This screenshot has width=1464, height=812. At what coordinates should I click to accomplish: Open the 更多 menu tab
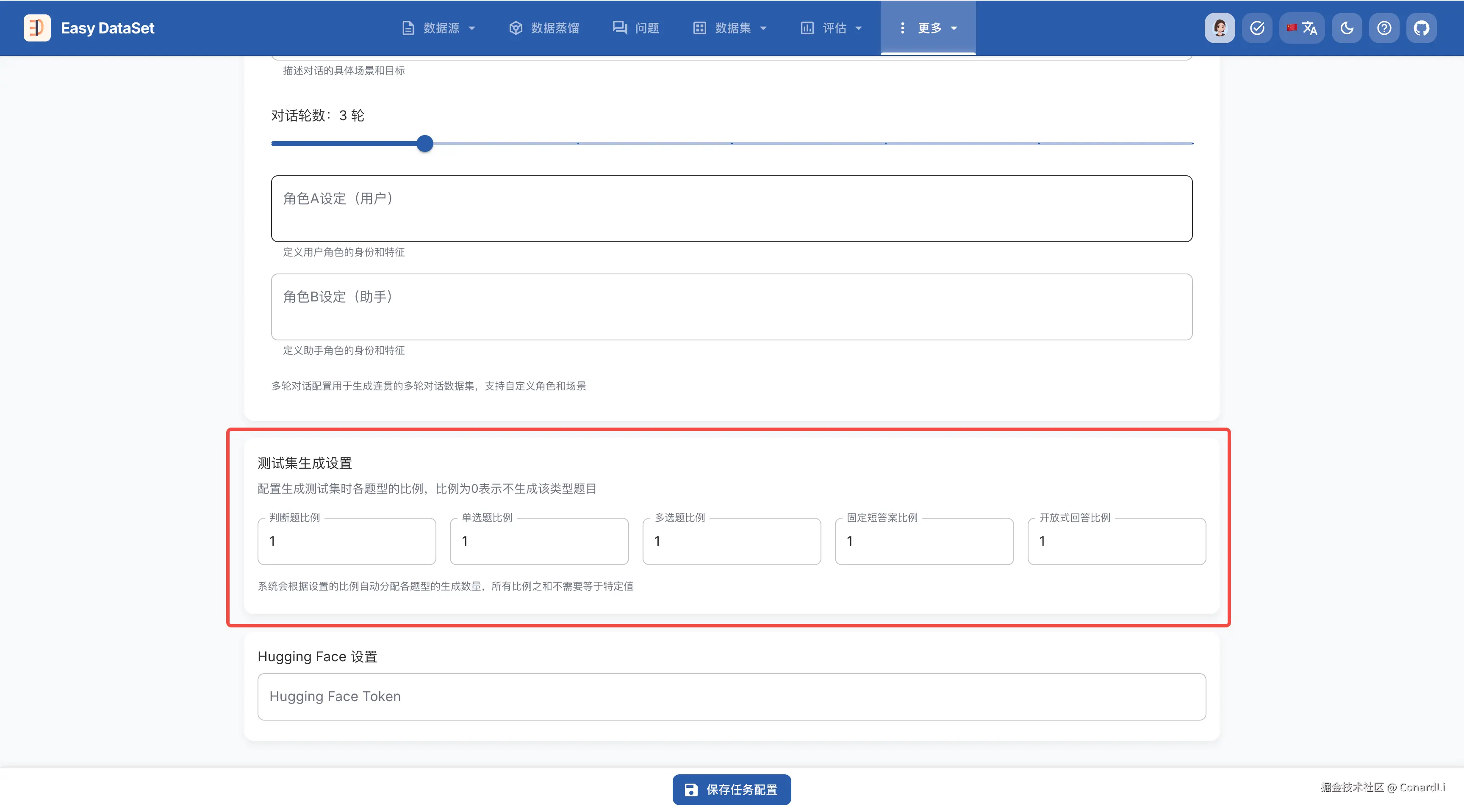(928, 28)
